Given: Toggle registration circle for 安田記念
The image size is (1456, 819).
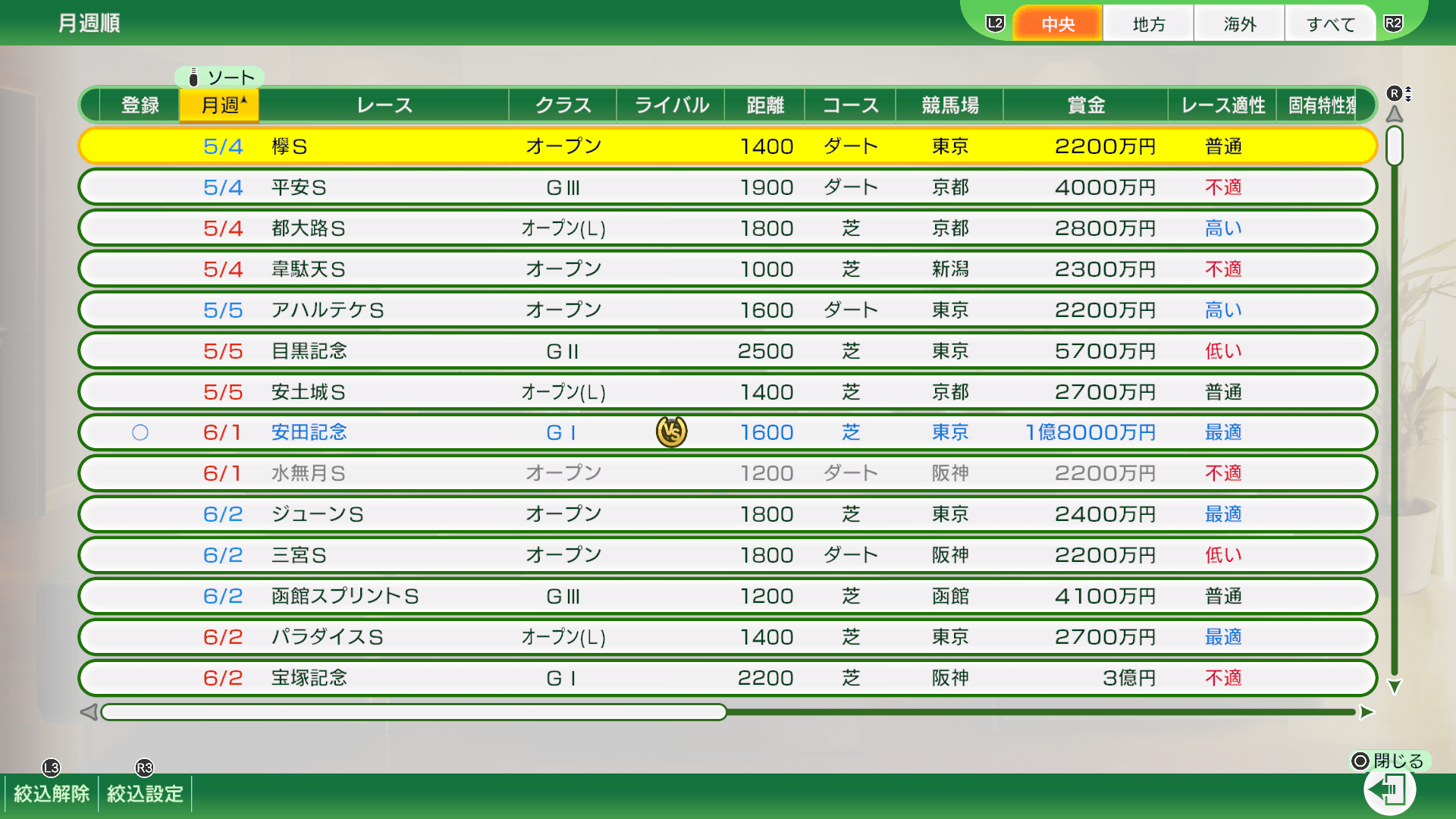Looking at the screenshot, I should click(x=140, y=432).
